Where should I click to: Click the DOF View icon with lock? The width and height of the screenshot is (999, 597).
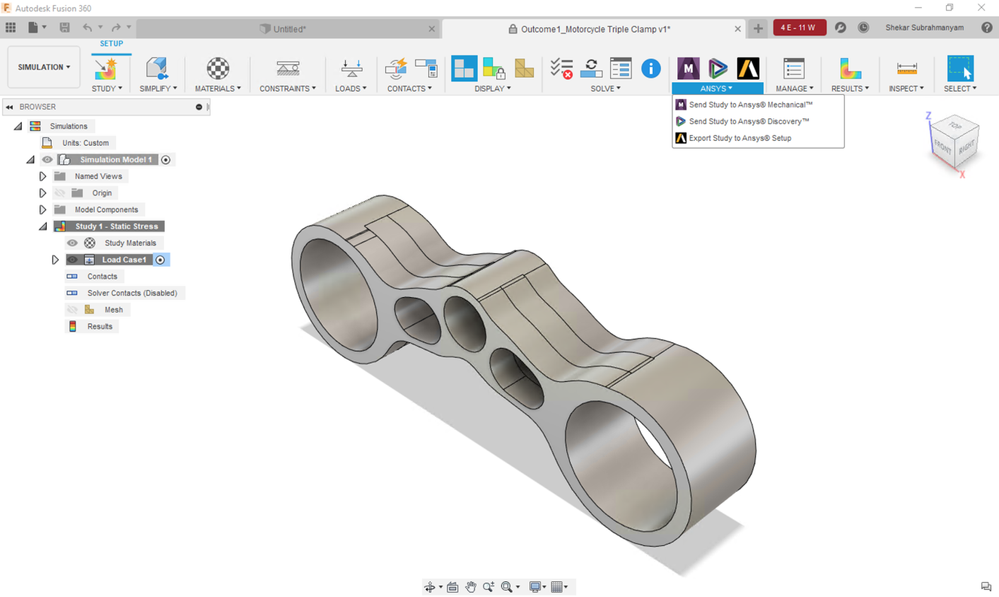pos(494,68)
